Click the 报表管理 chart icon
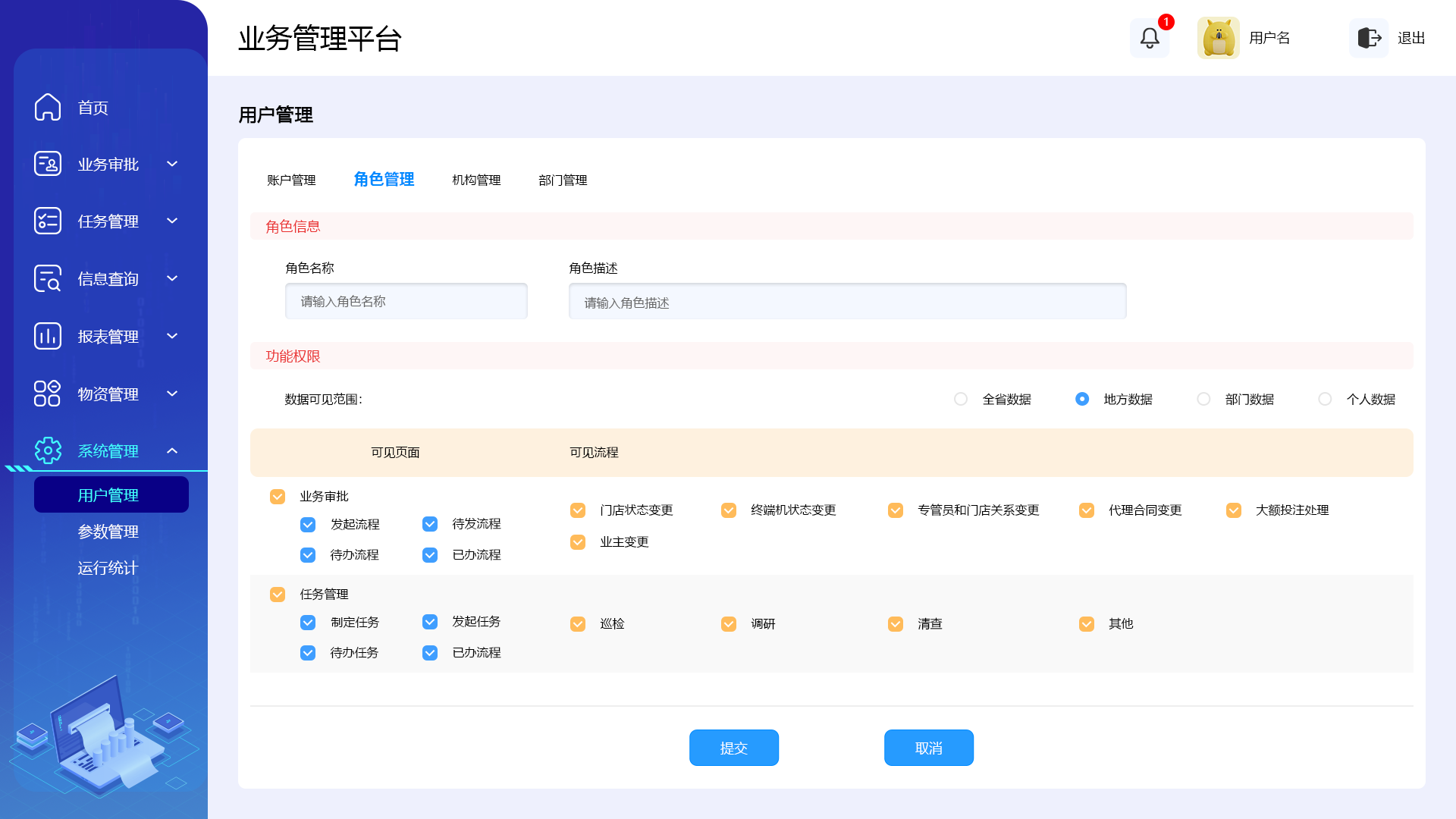The height and width of the screenshot is (819, 1456). tap(48, 336)
